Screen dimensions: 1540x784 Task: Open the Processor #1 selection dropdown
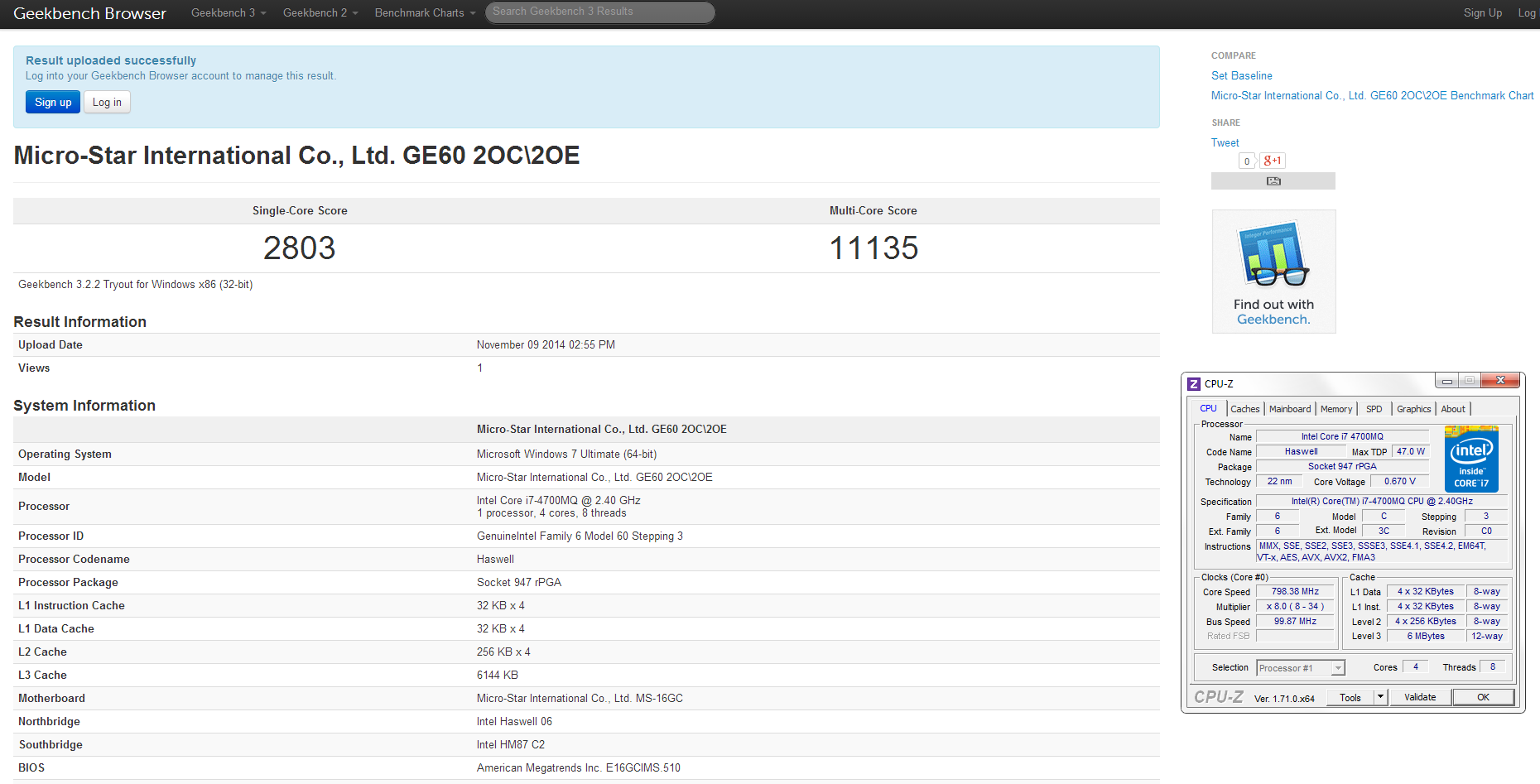tap(1300, 668)
